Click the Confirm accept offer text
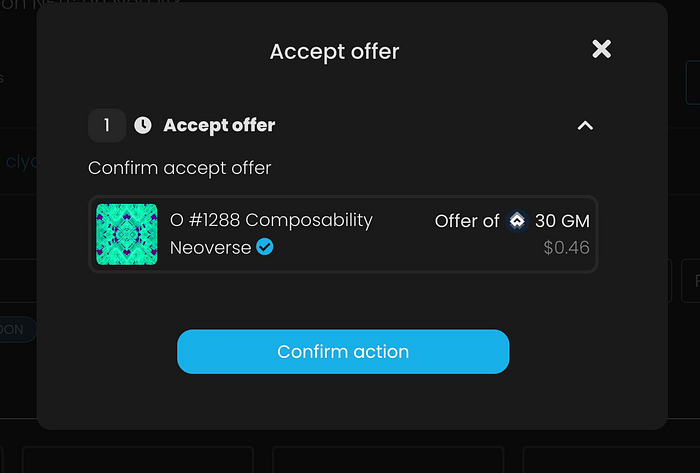Screen dimensions: 700x473 point(180,168)
